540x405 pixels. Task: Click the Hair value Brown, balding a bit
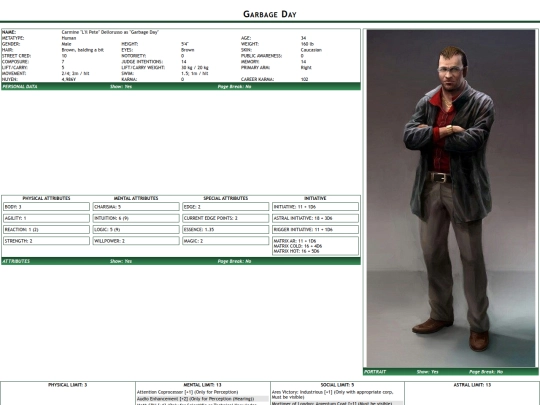pos(83,50)
